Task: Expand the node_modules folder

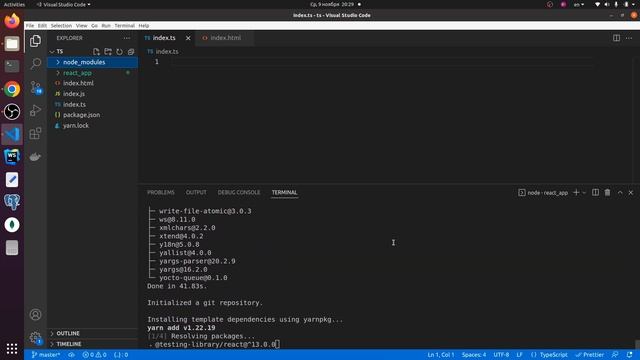Action: (93, 62)
